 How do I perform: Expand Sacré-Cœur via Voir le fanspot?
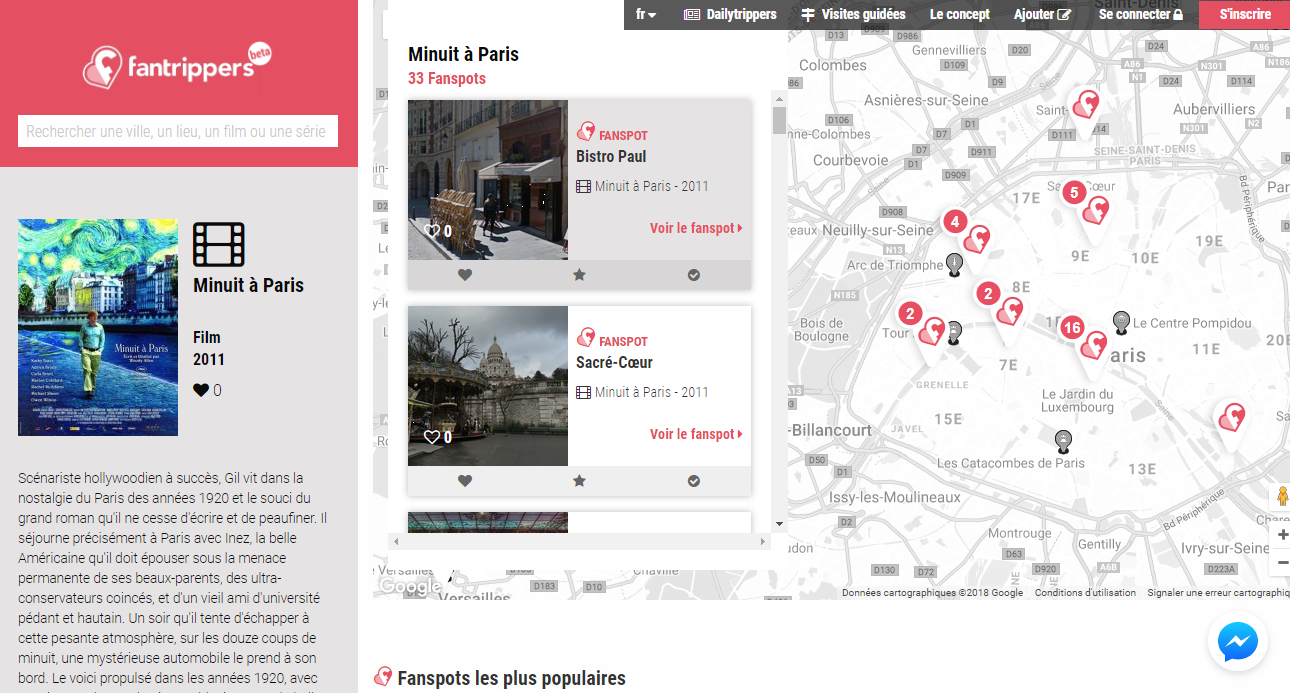pyautogui.click(x=696, y=434)
